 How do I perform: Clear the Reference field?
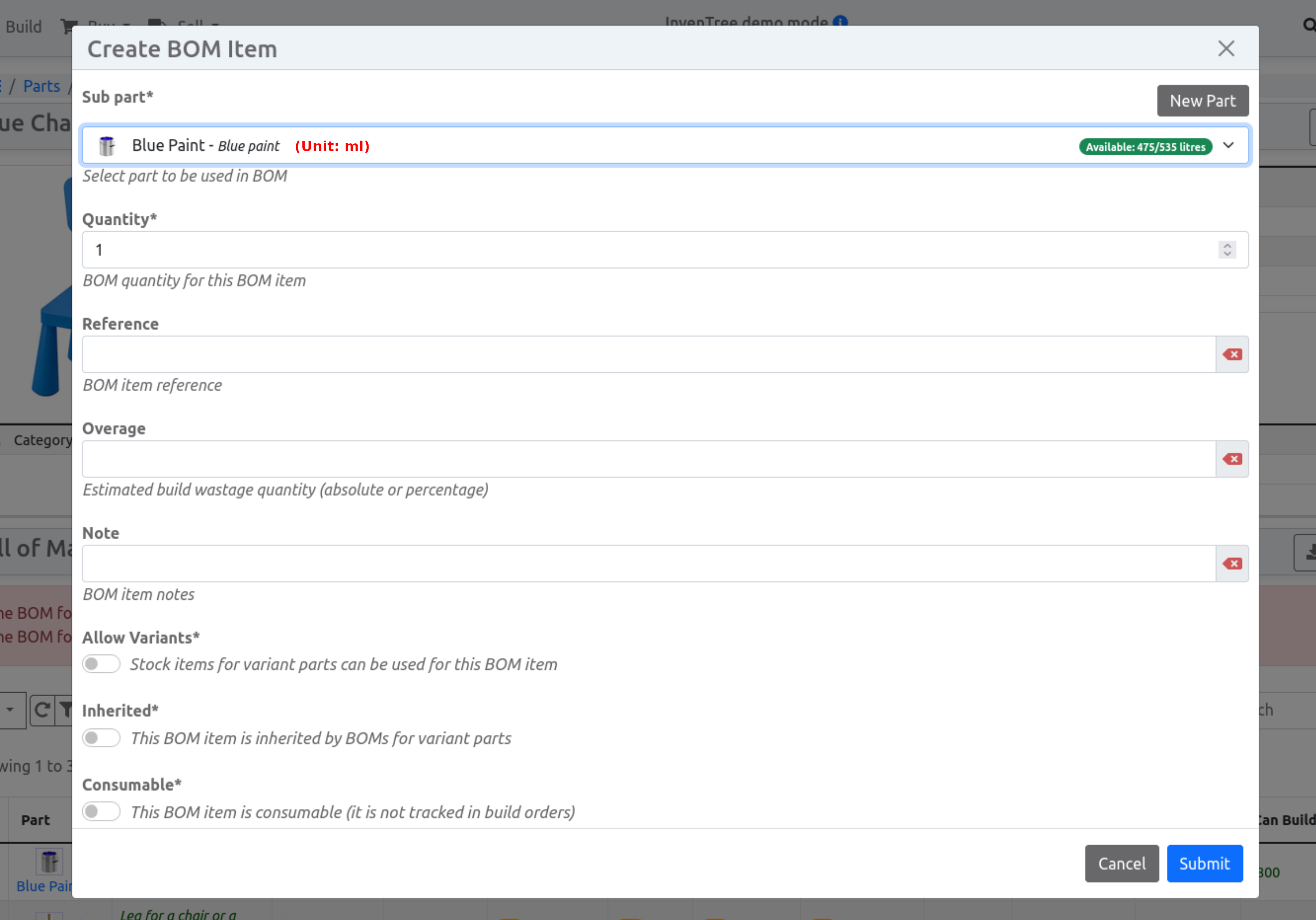click(x=1232, y=354)
